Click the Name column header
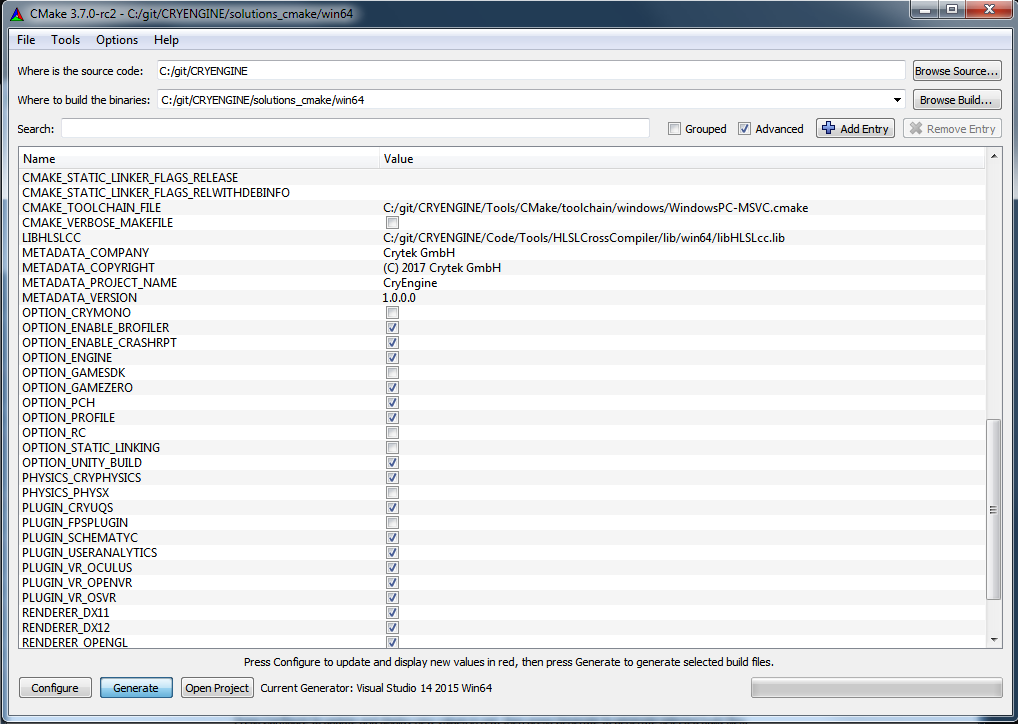The height and width of the screenshot is (724, 1018). (199, 158)
